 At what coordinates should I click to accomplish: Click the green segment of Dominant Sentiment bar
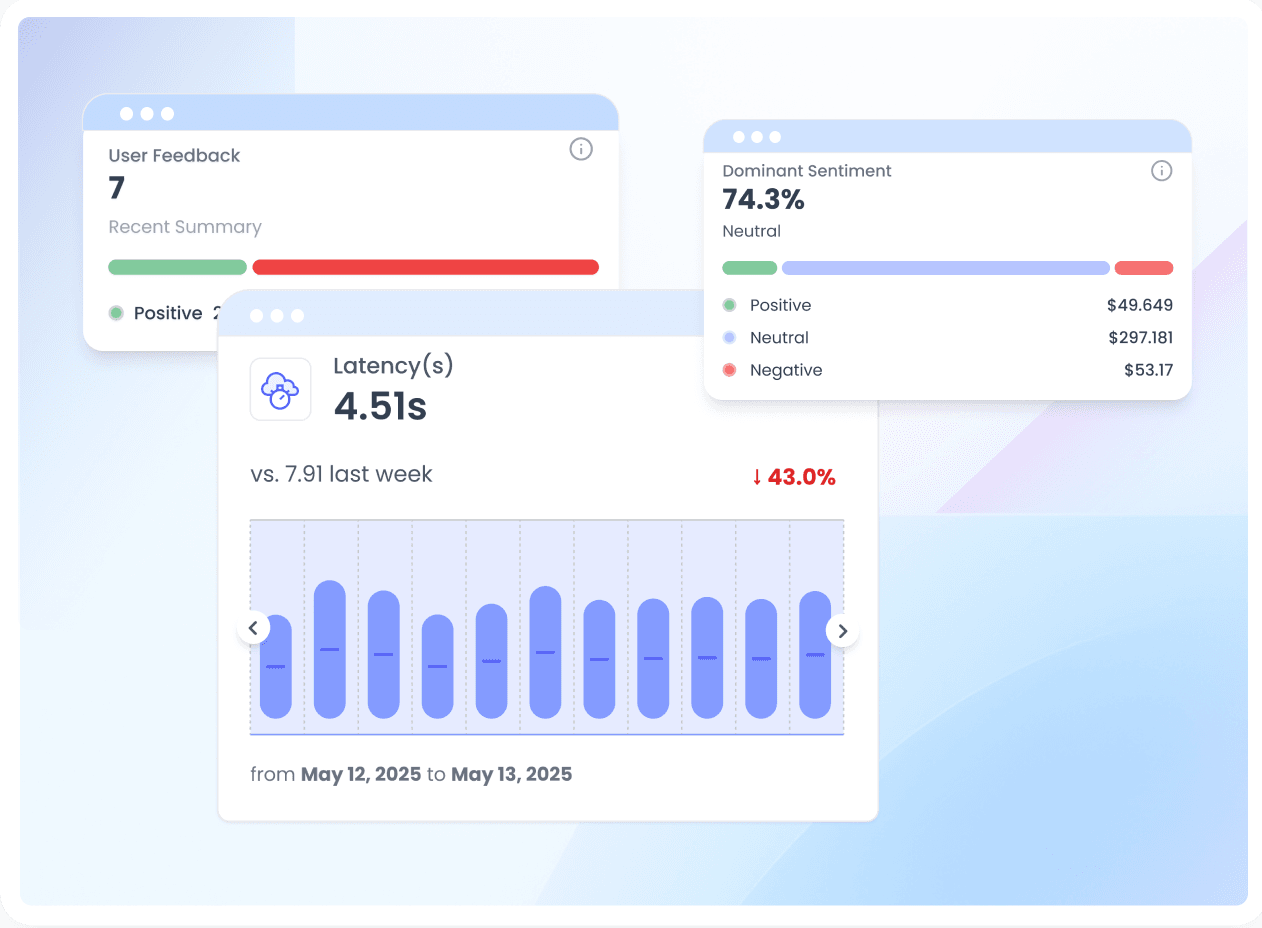click(750, 268)
